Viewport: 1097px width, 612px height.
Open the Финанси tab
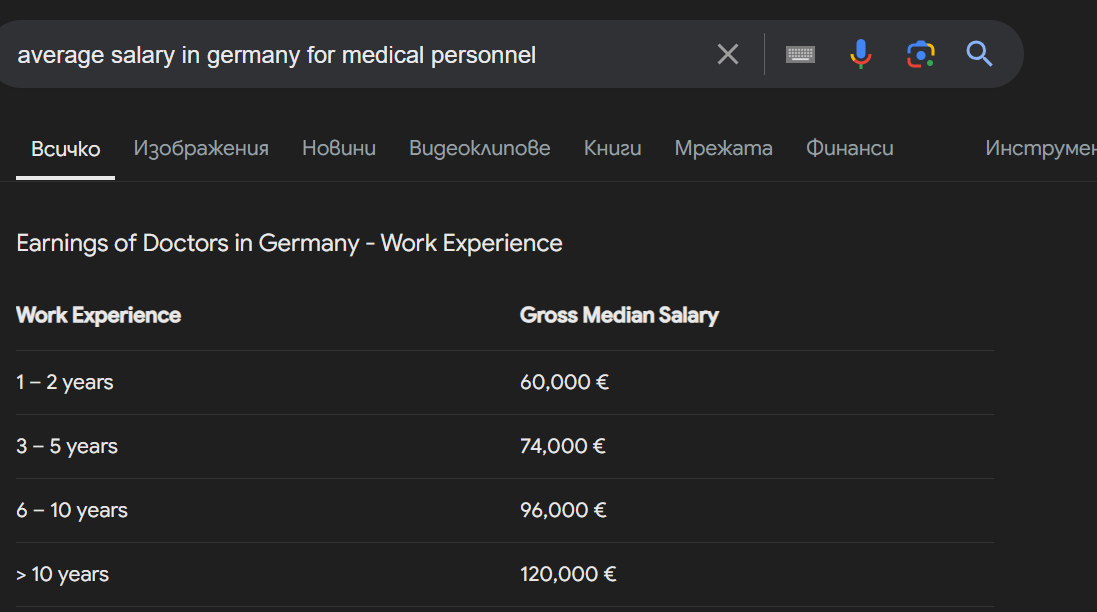click(850, 149)
